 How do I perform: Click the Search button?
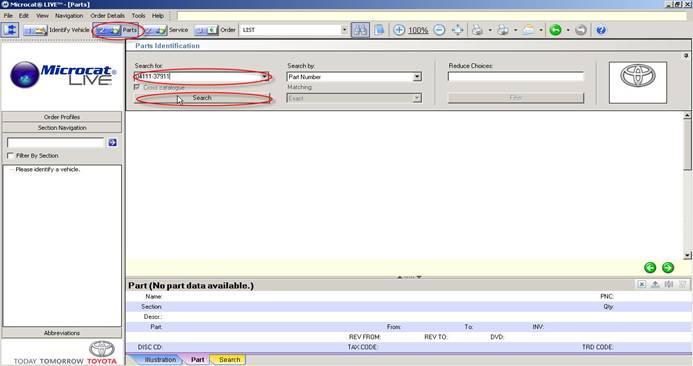click(202, 98)
